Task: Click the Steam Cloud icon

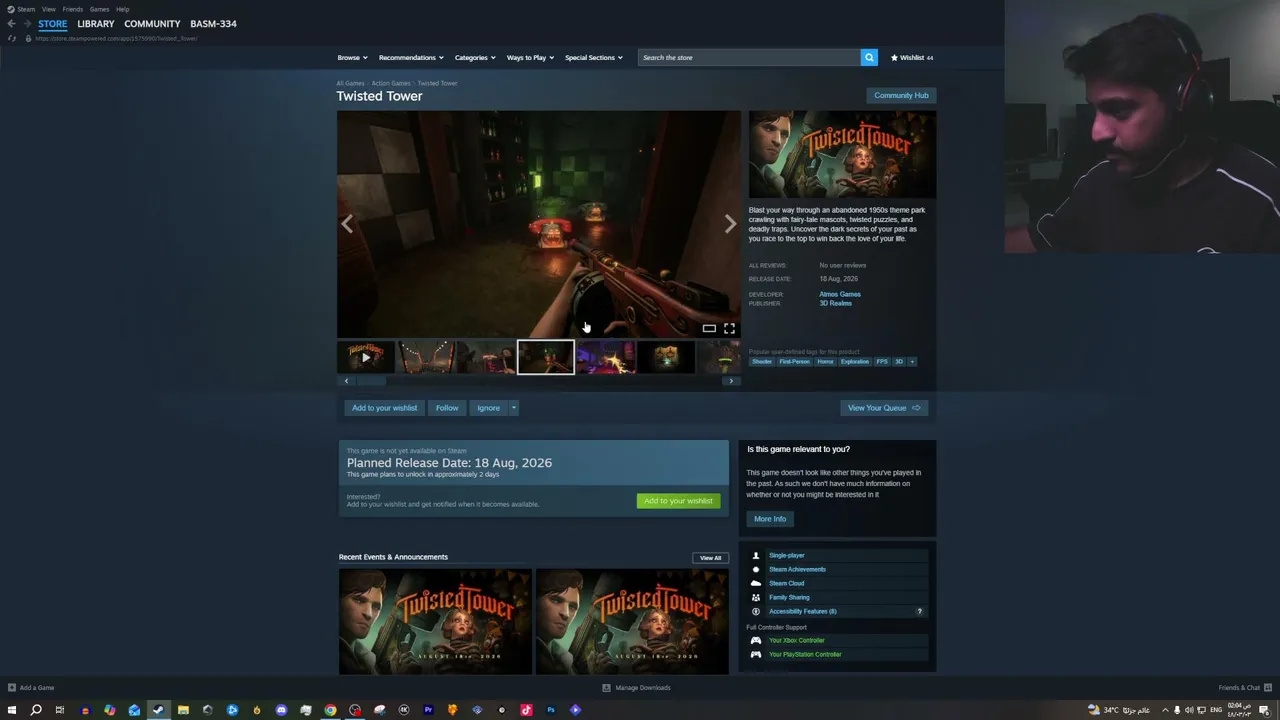Action: (x=756, y=583)
